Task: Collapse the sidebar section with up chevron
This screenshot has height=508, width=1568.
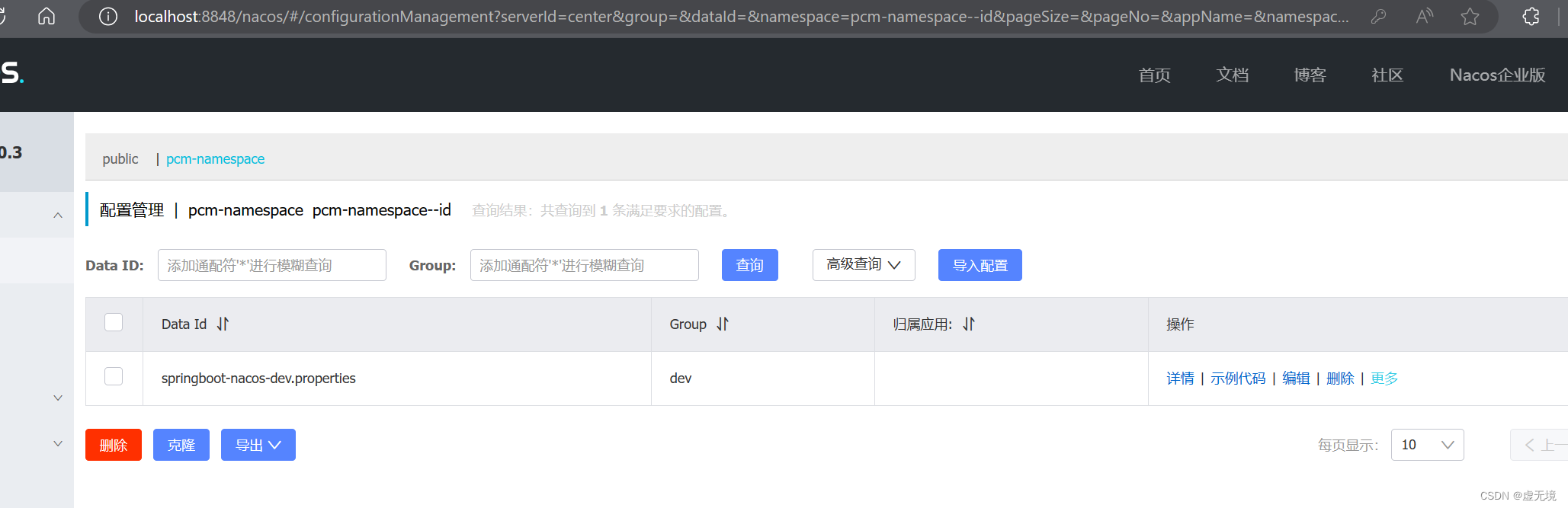Action: tap(58, 216)
